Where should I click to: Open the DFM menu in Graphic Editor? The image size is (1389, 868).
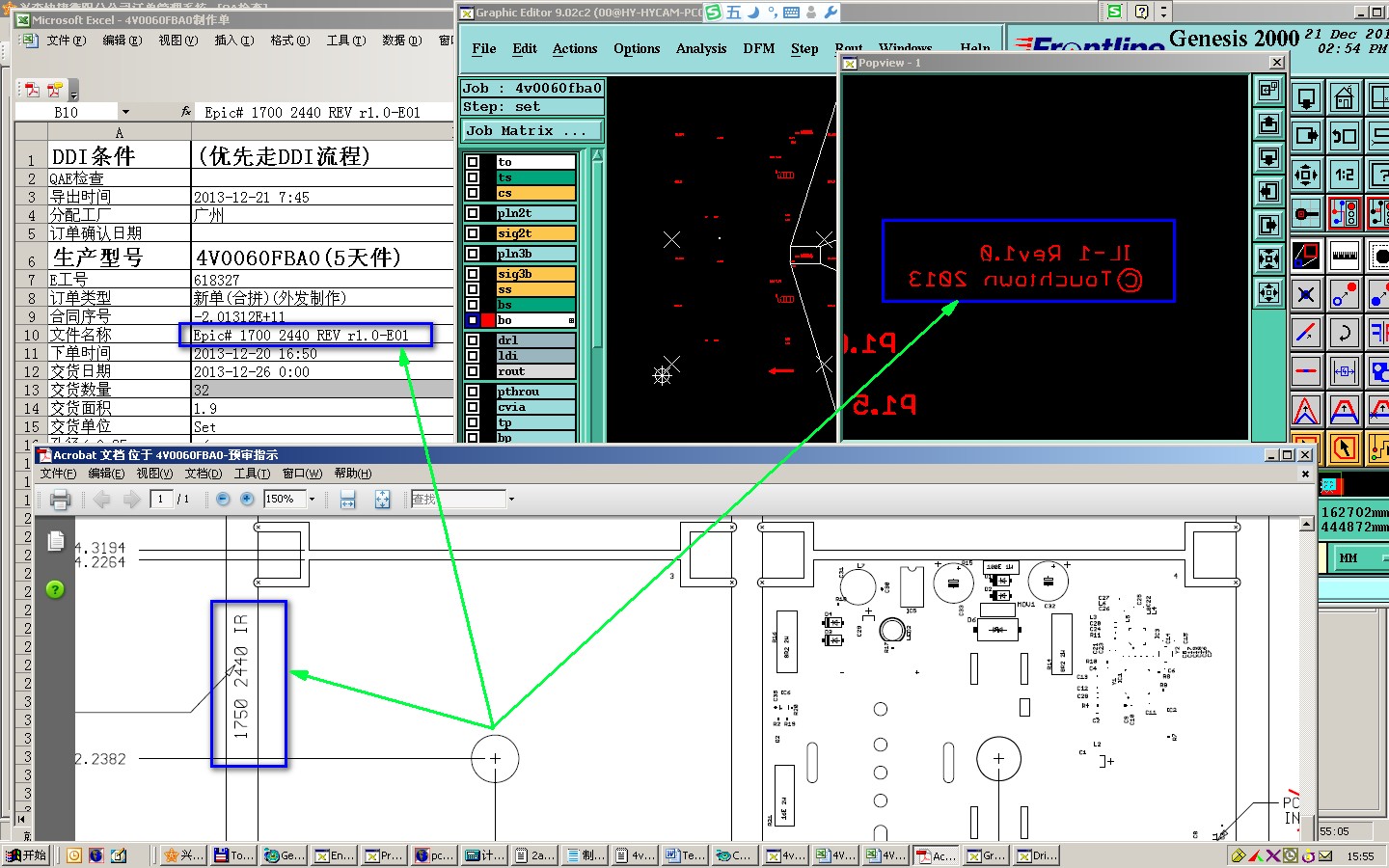(759, 48)
